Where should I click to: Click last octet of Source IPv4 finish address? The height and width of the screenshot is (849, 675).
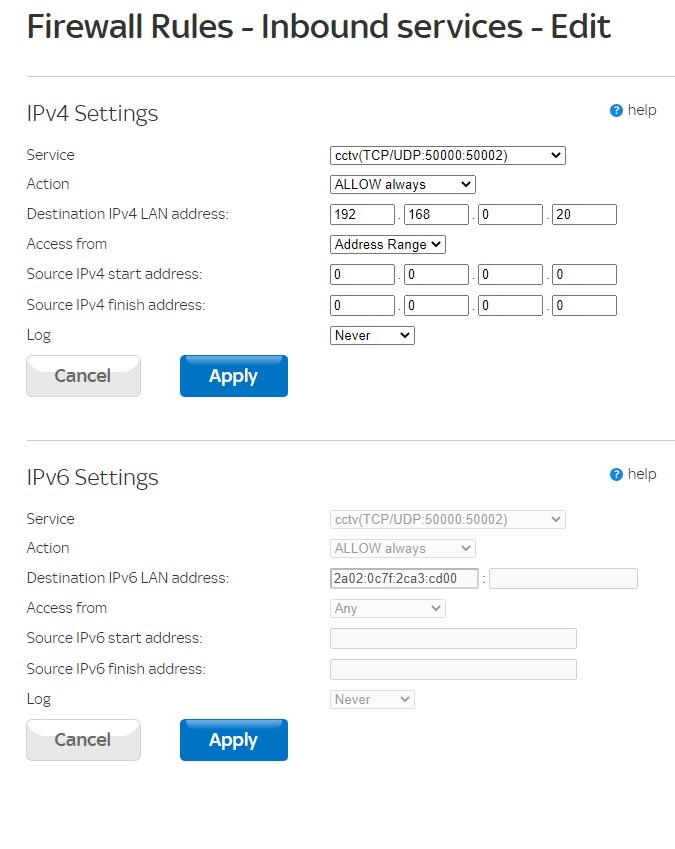pyautogui.click(x=584, y=306)
